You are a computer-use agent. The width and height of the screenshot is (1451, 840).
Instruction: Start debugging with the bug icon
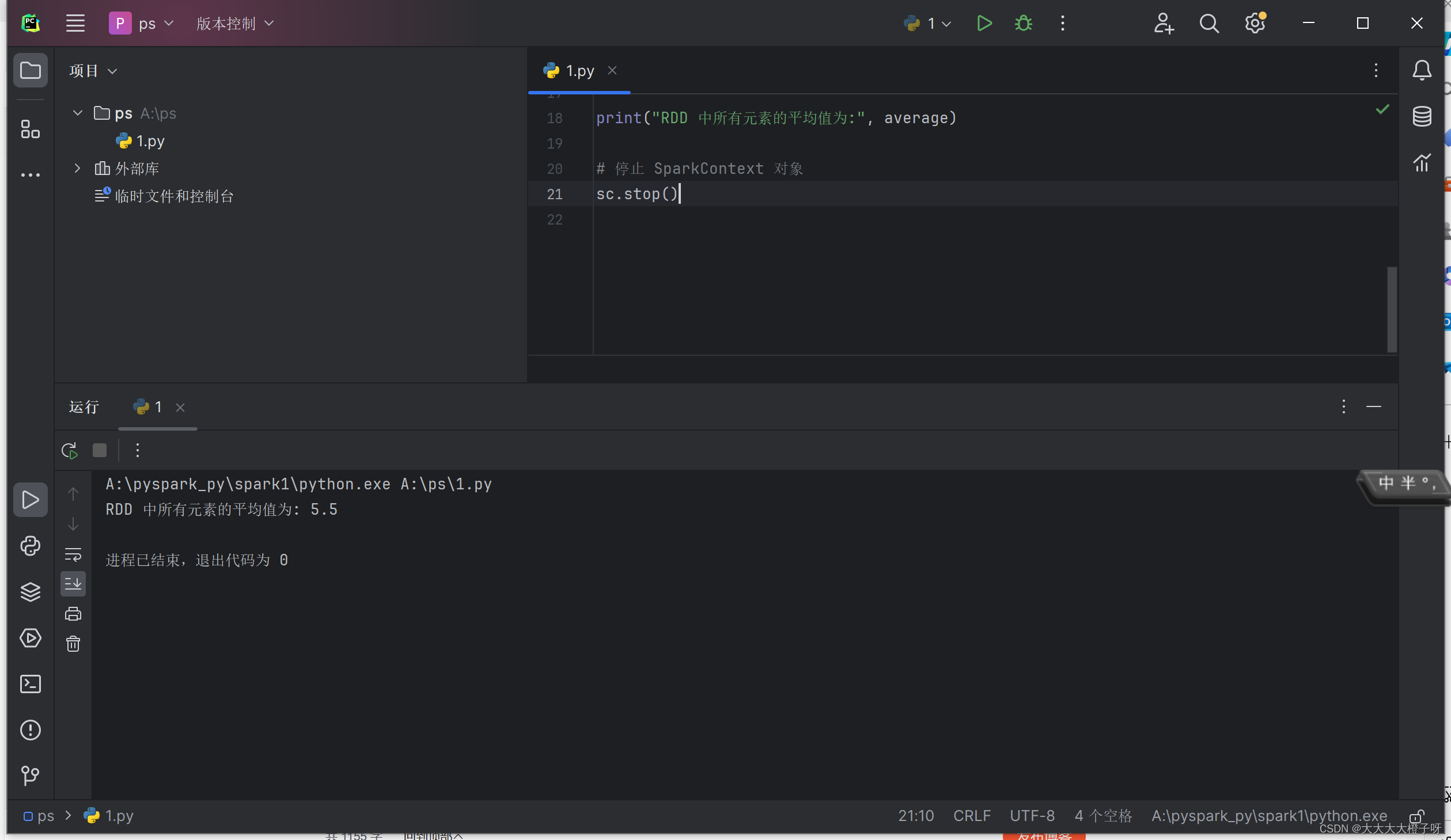click(1024, 24)
